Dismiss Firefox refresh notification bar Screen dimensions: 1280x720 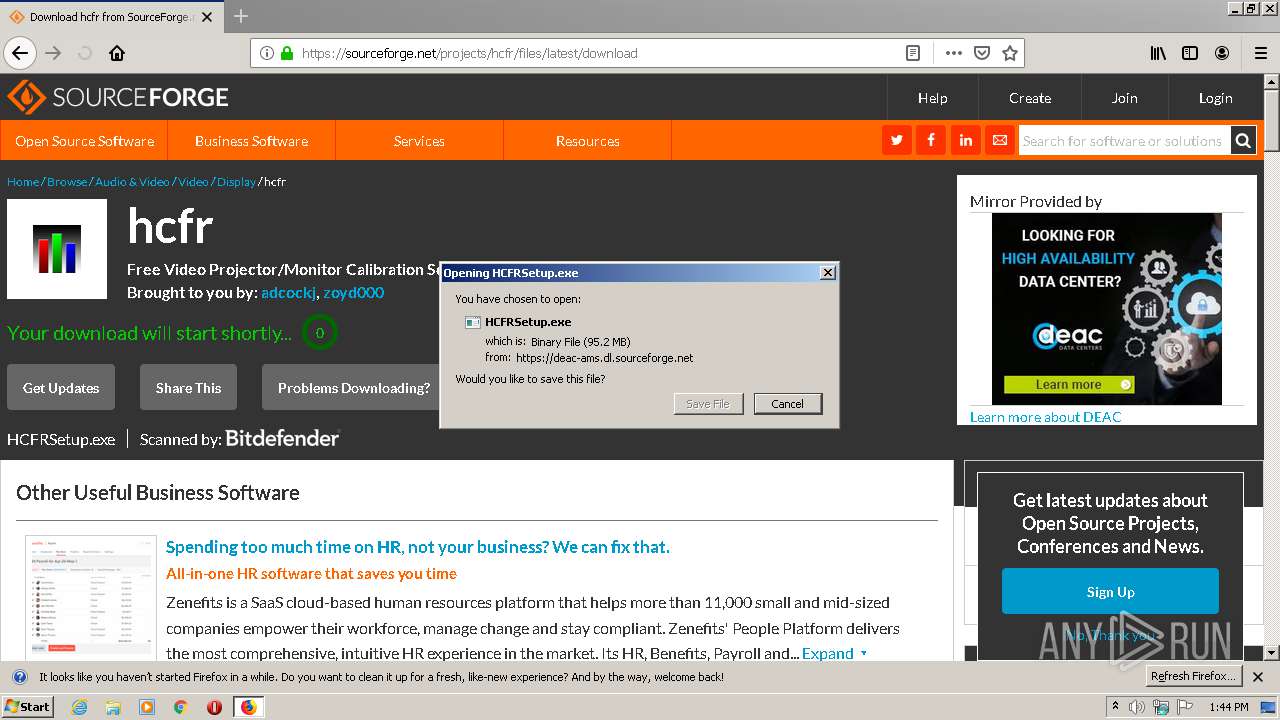click(x=1259, y=677)
